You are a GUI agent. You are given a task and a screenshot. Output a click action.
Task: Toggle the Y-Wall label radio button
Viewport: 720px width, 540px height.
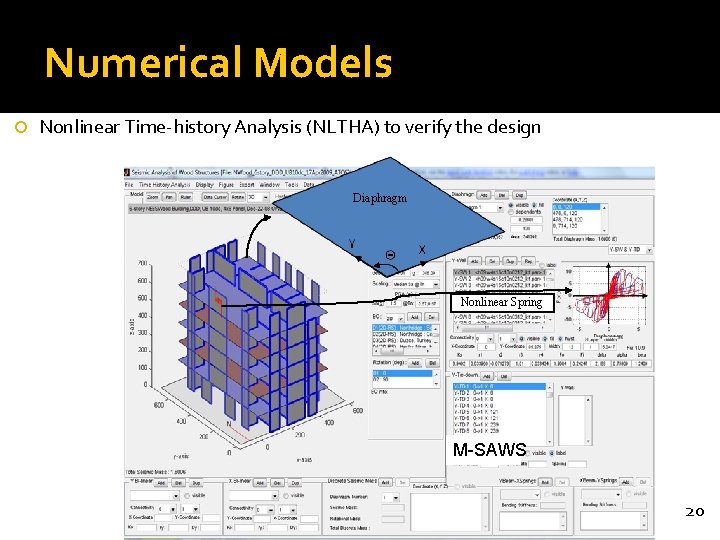click(542, 265)
